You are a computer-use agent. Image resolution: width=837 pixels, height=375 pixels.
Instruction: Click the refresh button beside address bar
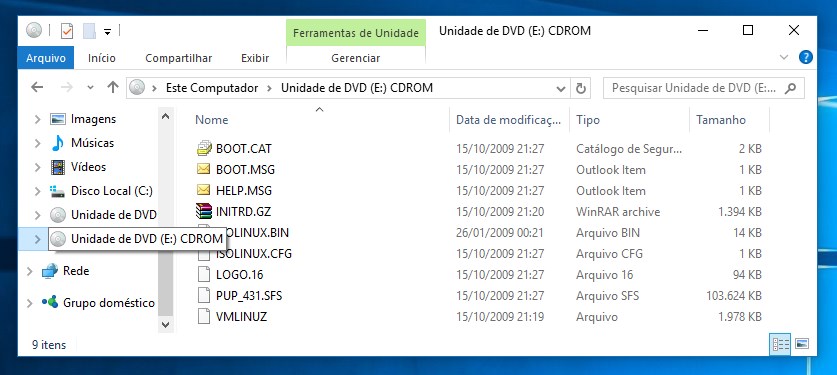tap(581, 88)
